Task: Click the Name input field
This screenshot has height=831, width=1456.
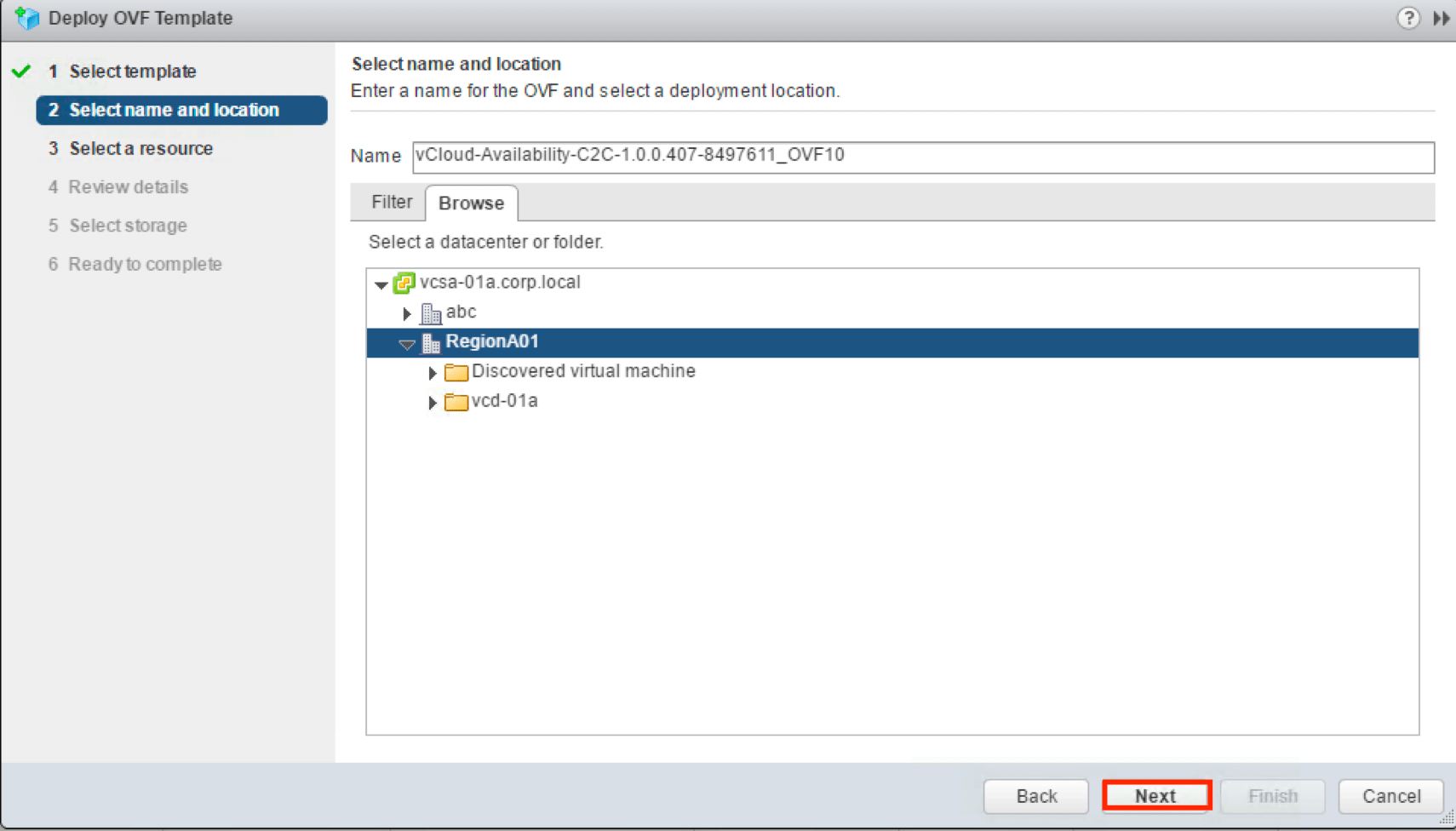Action: (x=923, y=157)
